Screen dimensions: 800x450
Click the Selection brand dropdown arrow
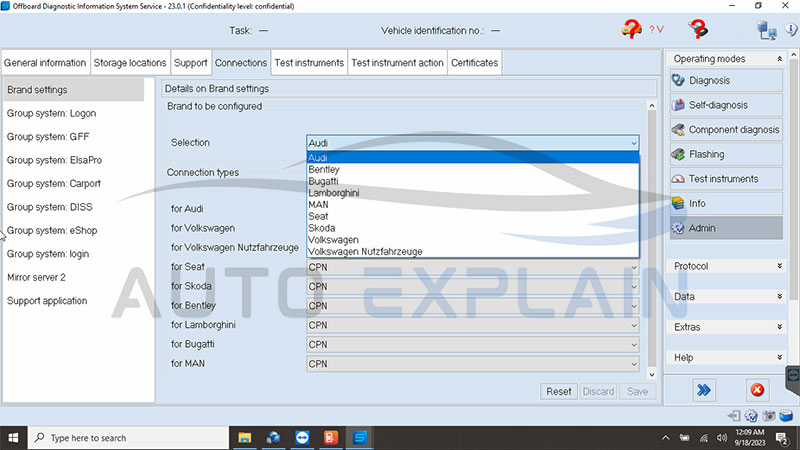point(633,143)
